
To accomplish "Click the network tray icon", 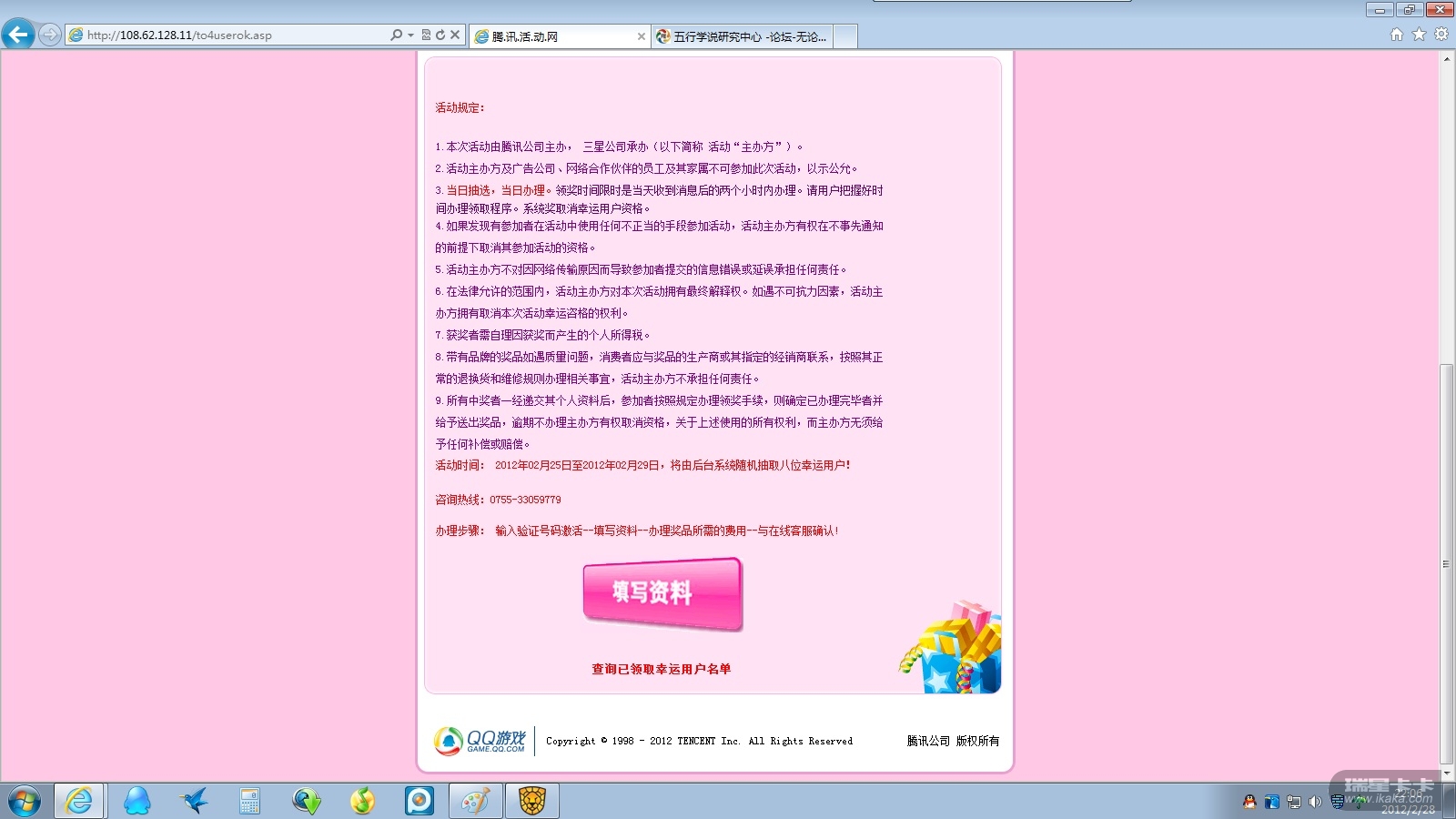I will point(1293,802).
